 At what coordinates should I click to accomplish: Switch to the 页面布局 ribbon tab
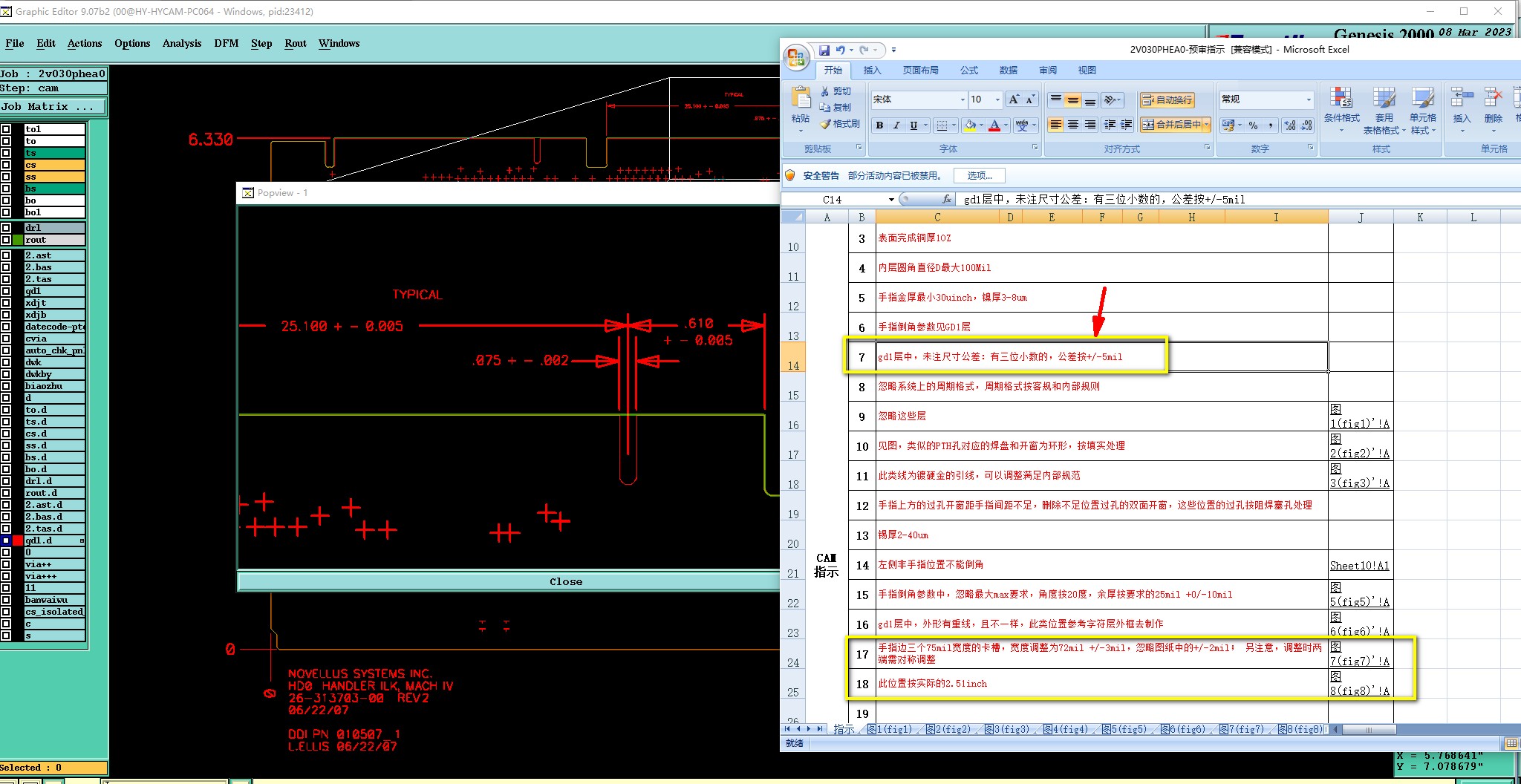(920, 70)
